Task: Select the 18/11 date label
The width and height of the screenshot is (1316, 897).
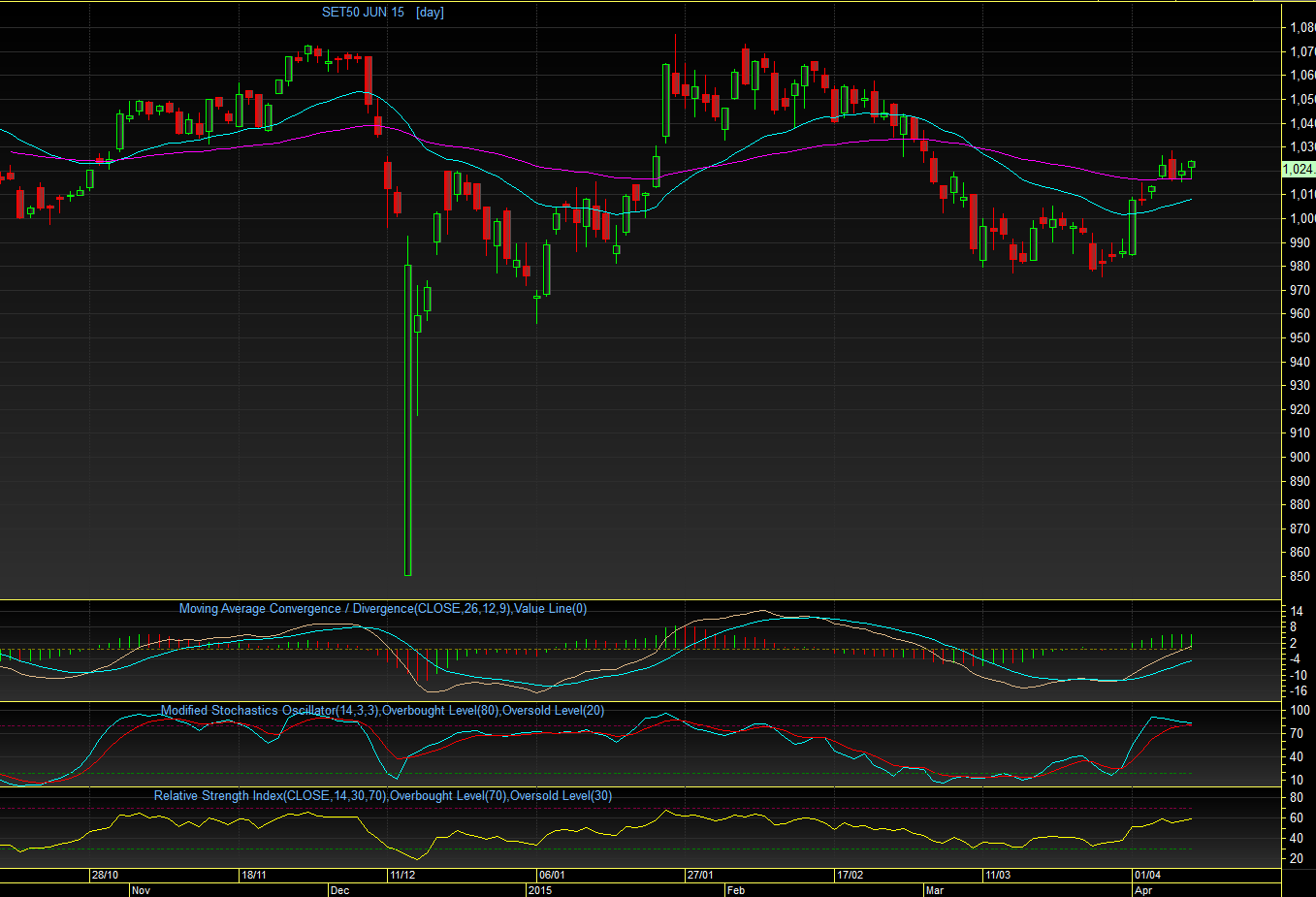Action: coord(254,876)
